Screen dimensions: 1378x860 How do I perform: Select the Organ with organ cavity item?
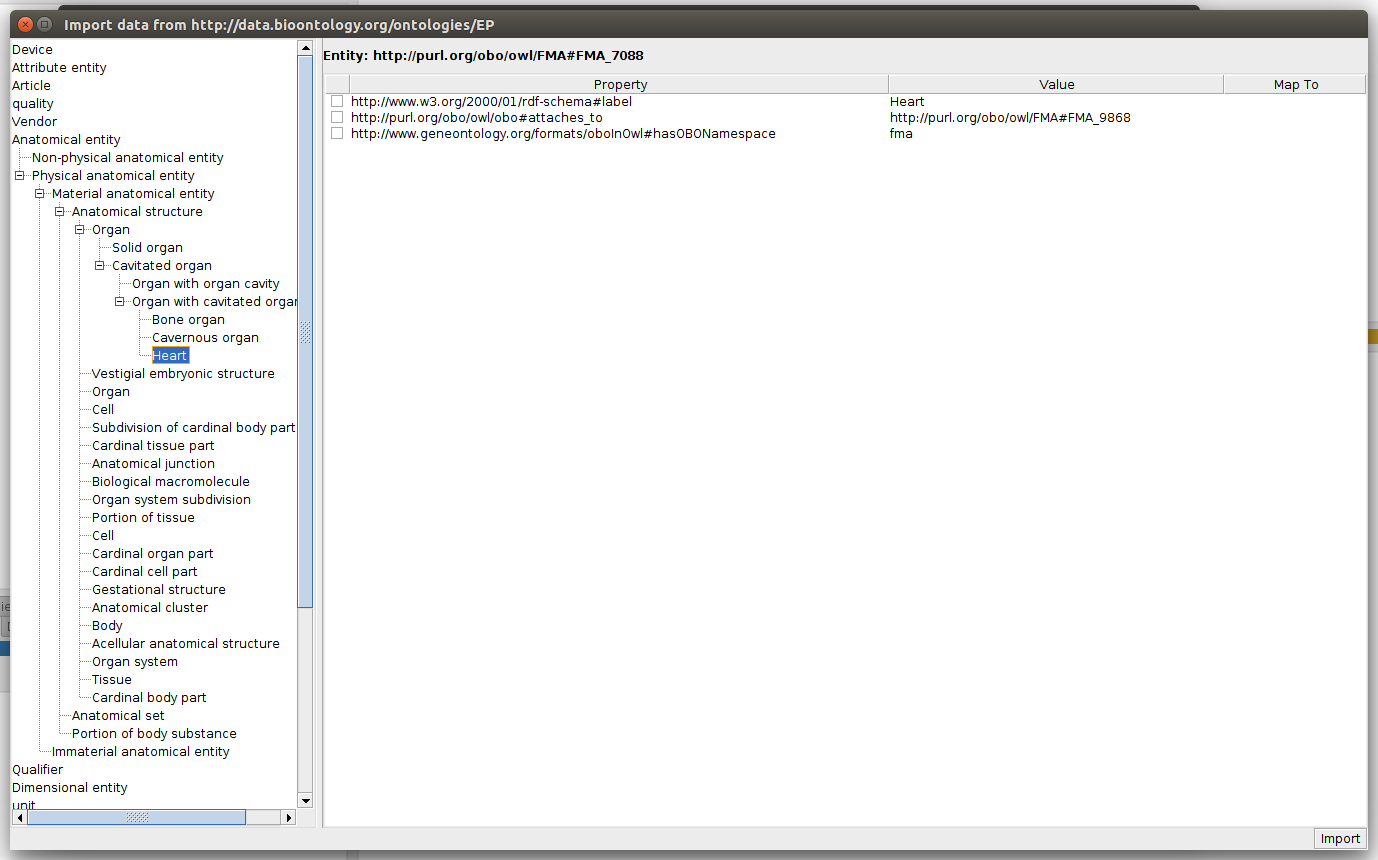[205, 283]
